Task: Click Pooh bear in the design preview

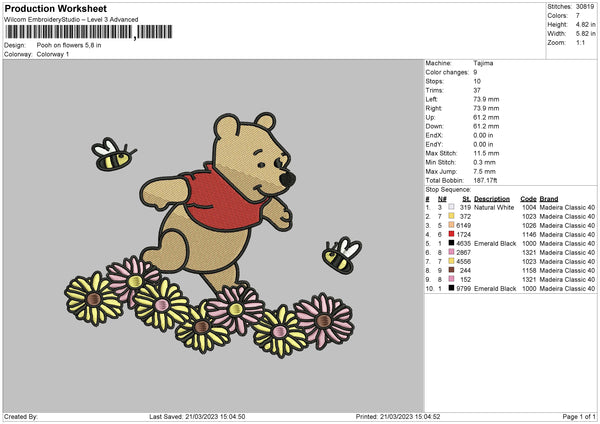Action: coord(218,205)
